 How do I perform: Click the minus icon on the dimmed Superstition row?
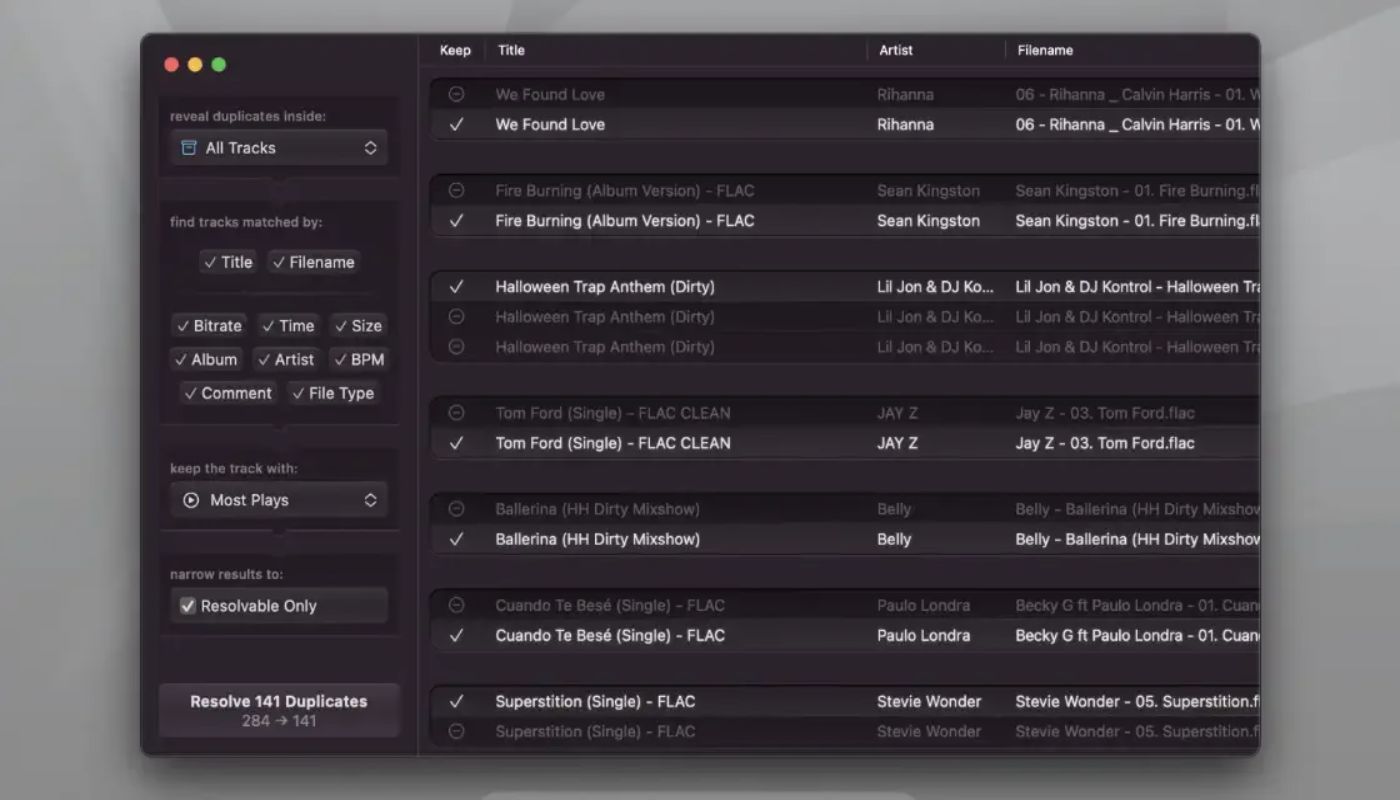pyautogui.click(x=456, y=731)
